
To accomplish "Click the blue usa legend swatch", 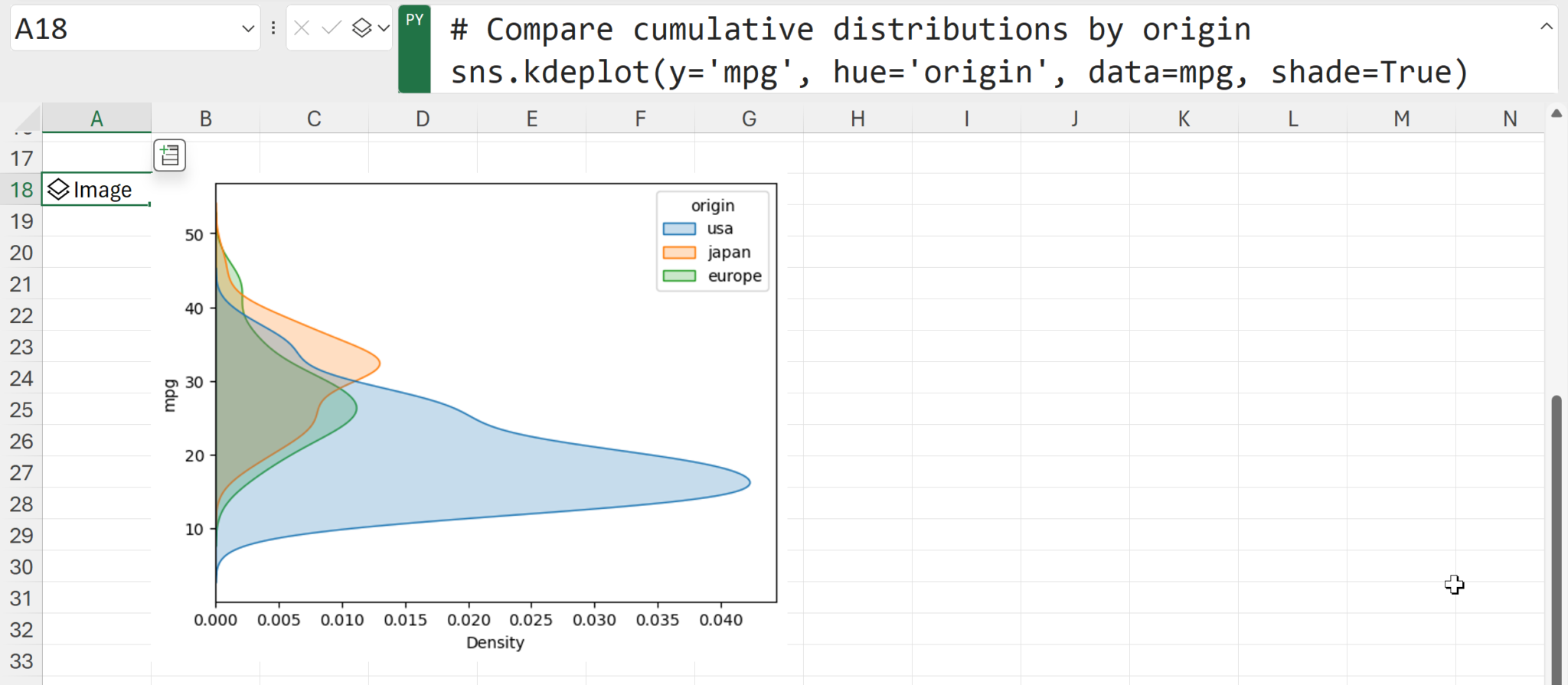I will 679,229.
